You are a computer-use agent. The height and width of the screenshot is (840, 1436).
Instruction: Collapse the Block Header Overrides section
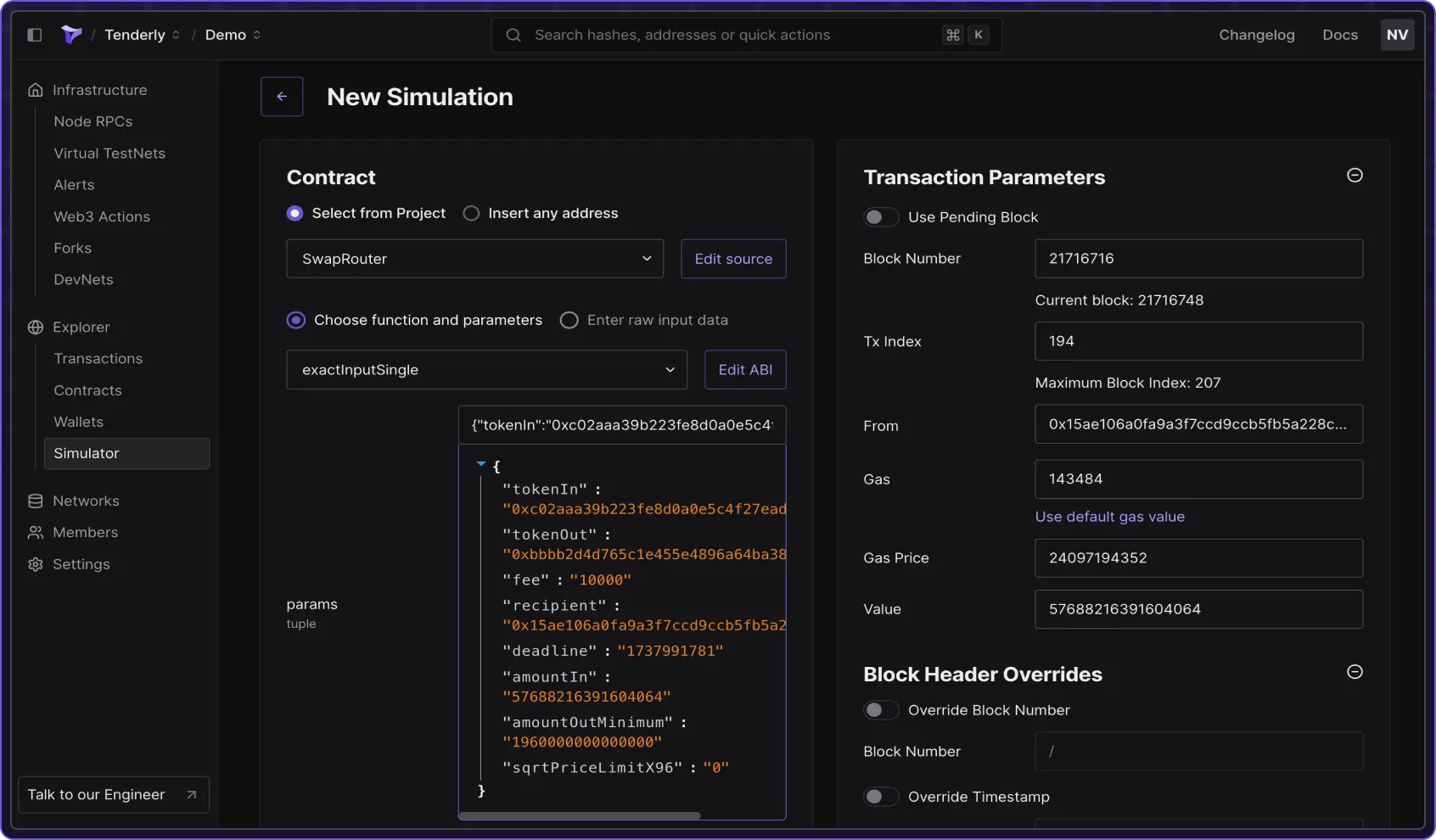coord(1355,672)
